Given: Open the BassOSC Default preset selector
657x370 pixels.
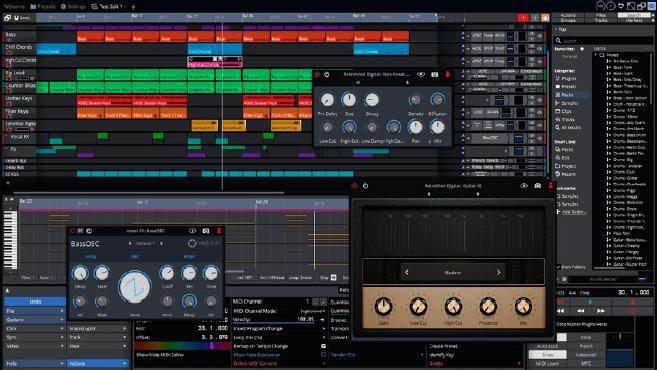Looking at the screenshot, I should pyautogui.click(x=145, y=243).
